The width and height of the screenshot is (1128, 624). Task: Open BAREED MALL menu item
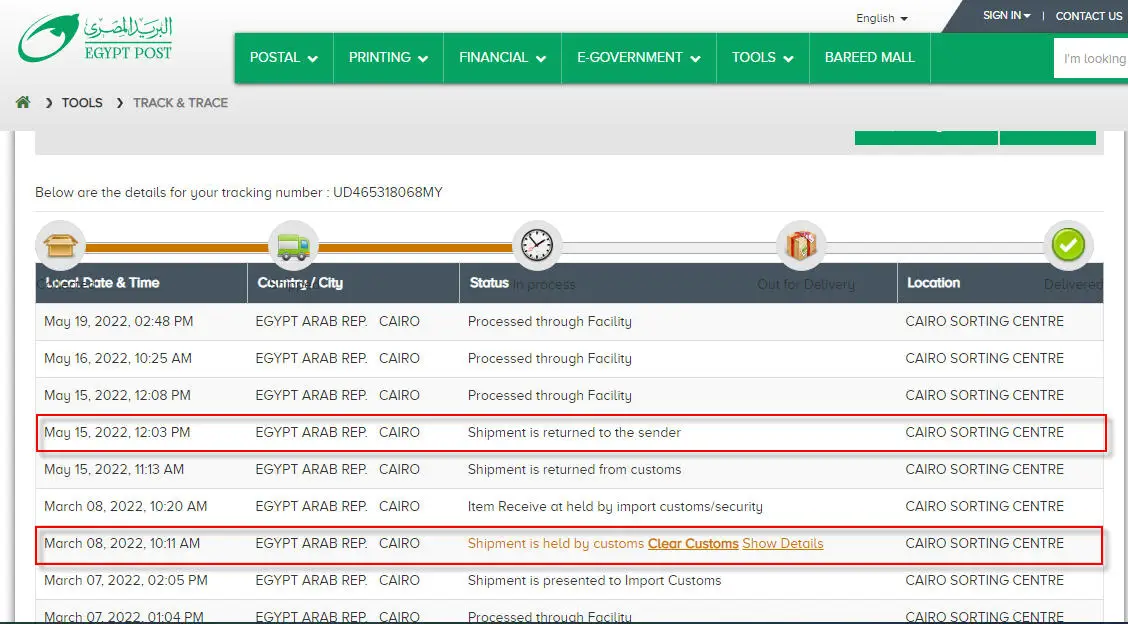[x=870, y=58]
